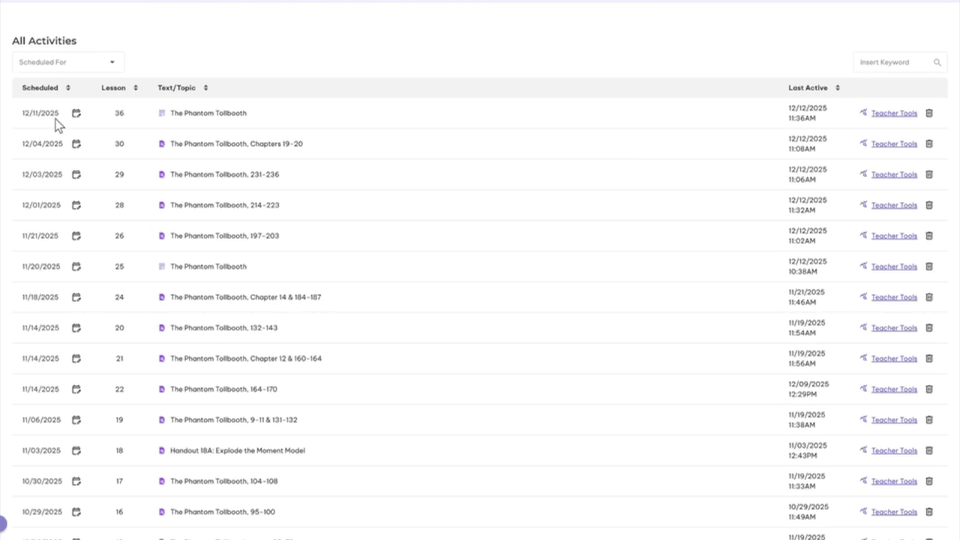Click calendar icon beside 10/30/2025 date
The height and width of the screenshot is (540, 960).
click(x=76, y=481)
